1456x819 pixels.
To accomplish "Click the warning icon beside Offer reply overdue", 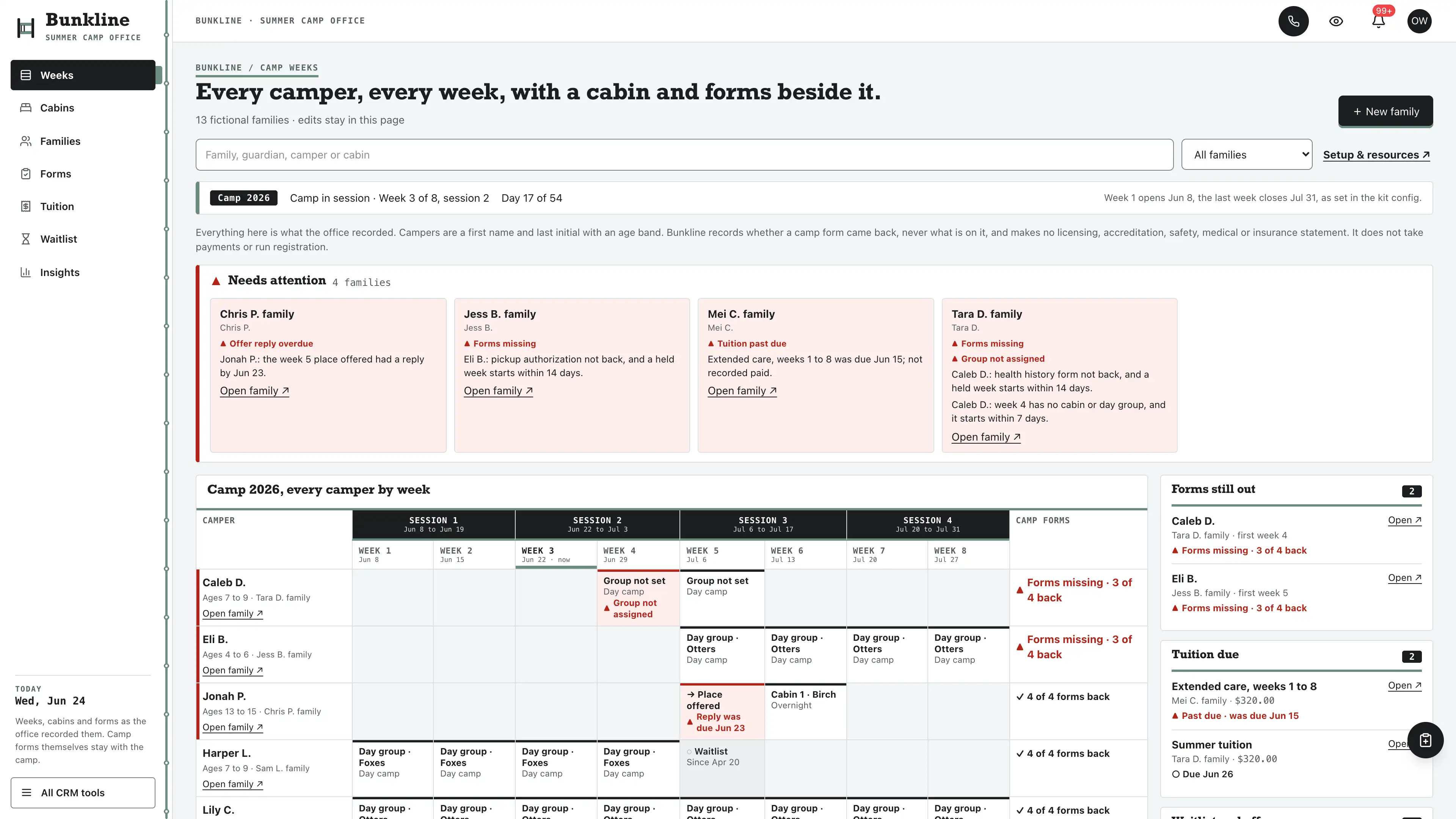I will click(223, 344).
